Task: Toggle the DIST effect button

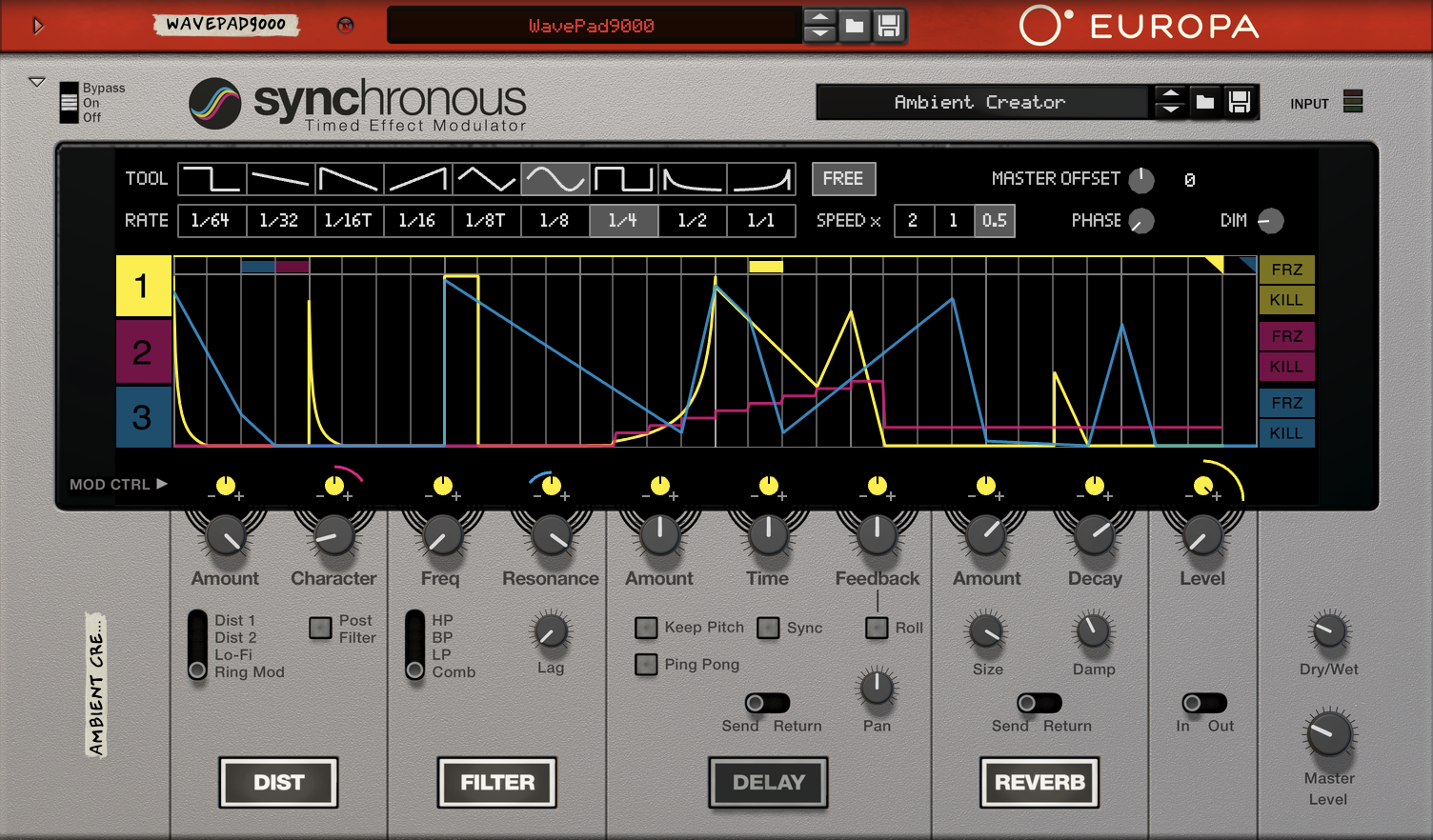Action: [278, 782]
